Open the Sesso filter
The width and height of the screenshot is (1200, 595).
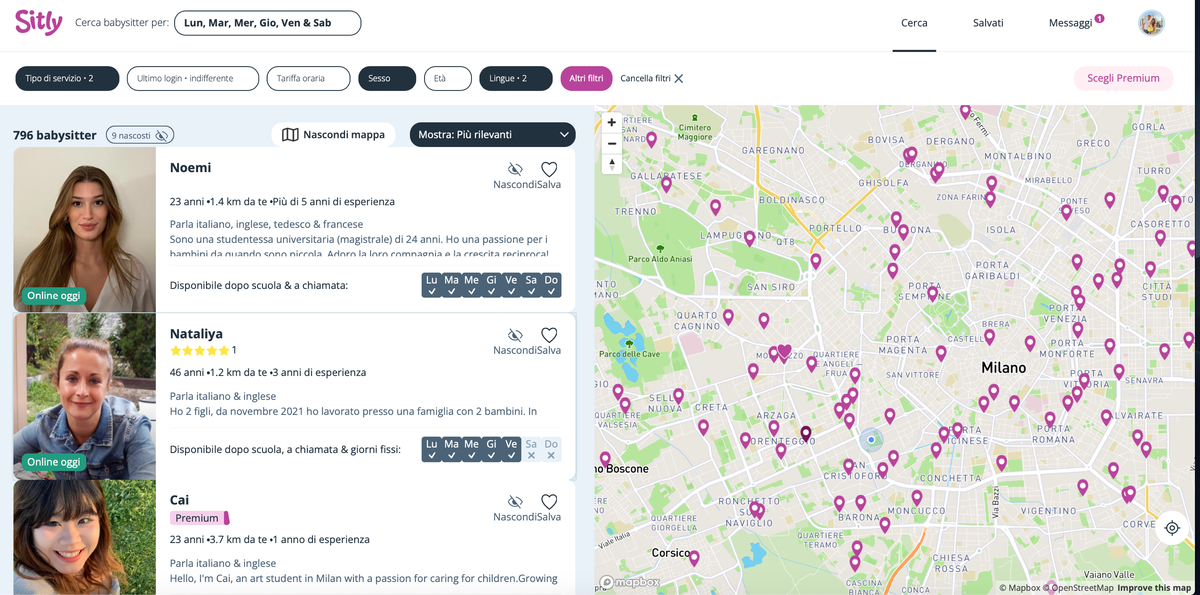(387, 78)
